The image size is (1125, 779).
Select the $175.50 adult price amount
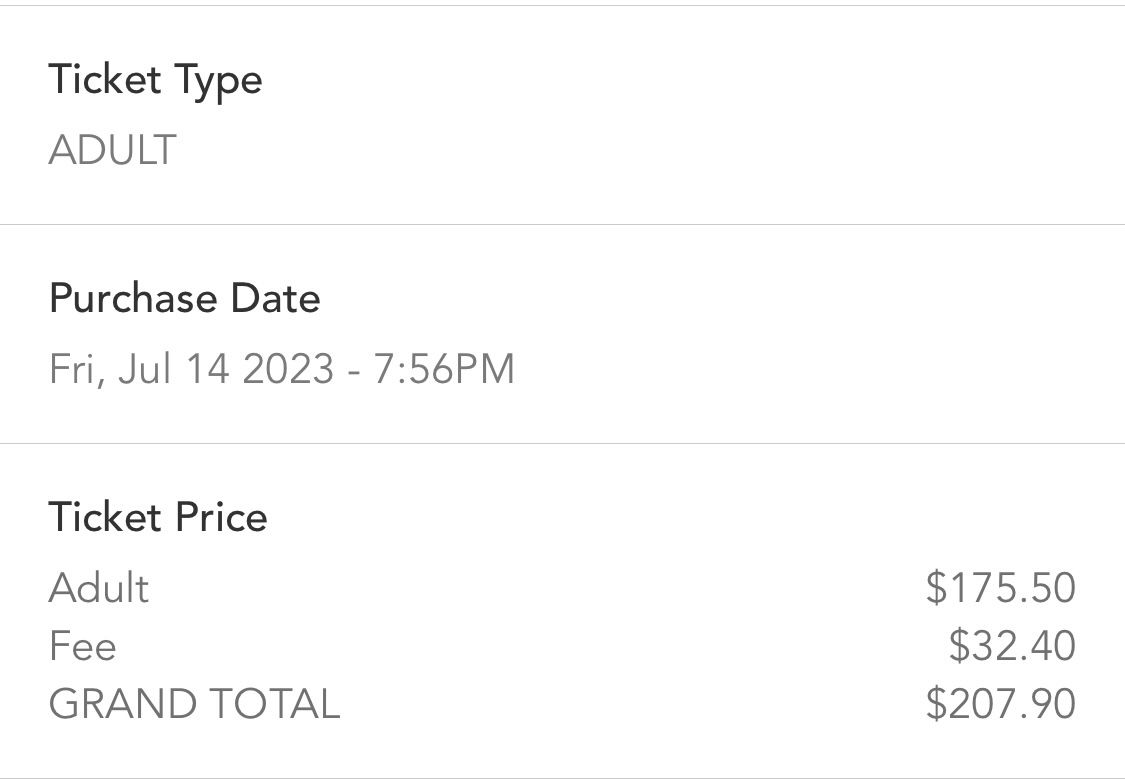click(x=1001, y=587)
